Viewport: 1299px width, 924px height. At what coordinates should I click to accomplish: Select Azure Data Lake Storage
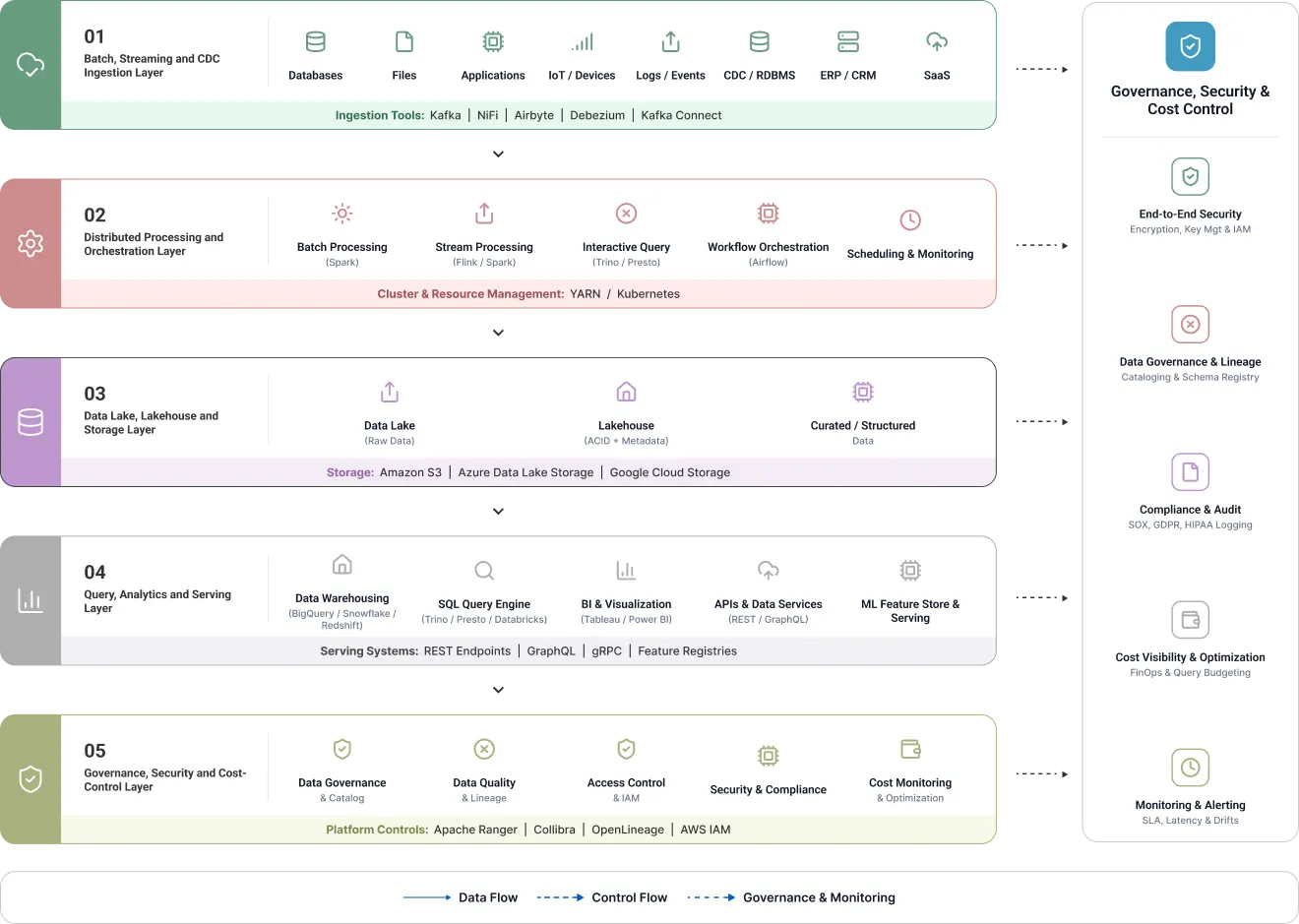coord(526,472)
